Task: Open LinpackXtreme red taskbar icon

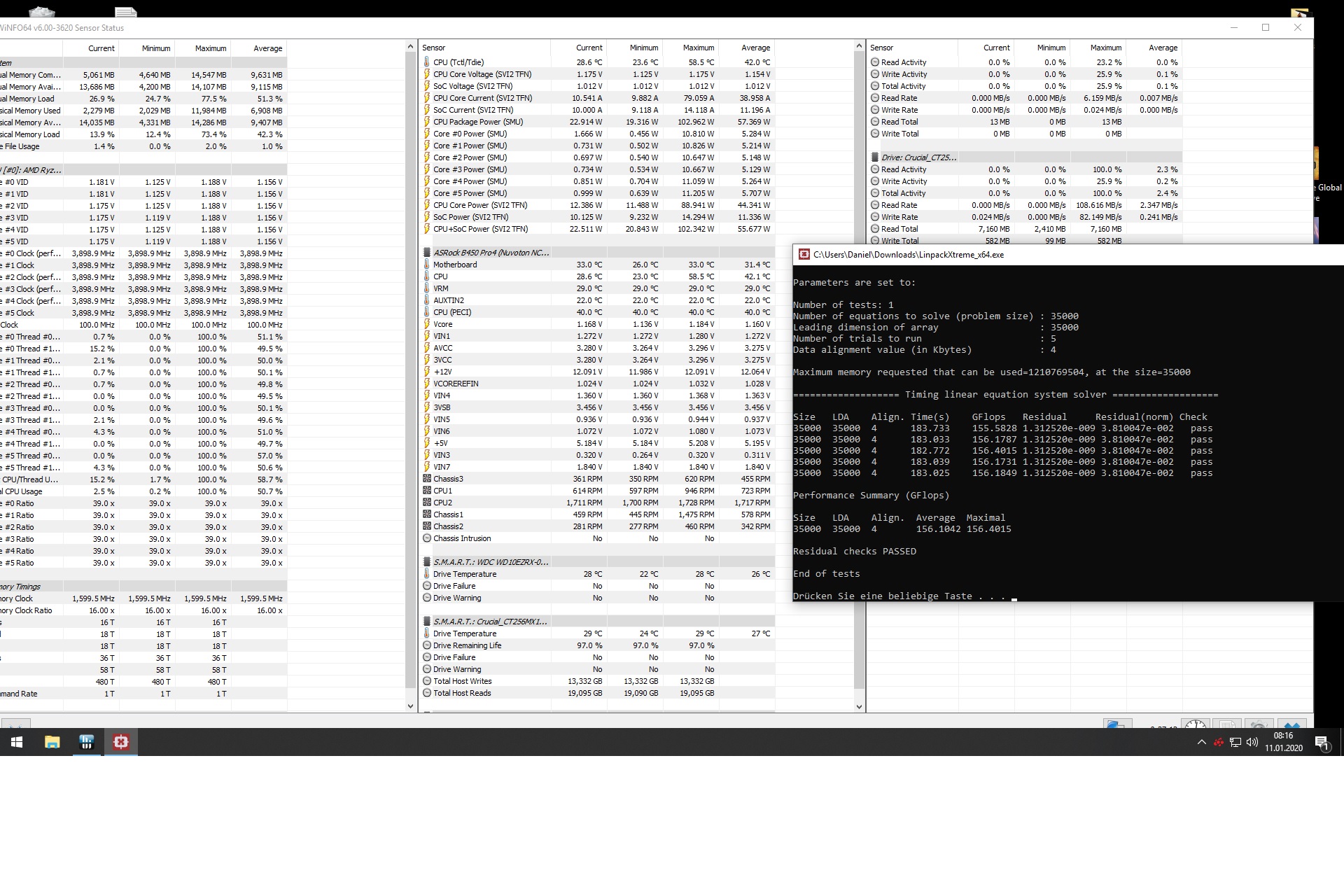Action: 121,742
